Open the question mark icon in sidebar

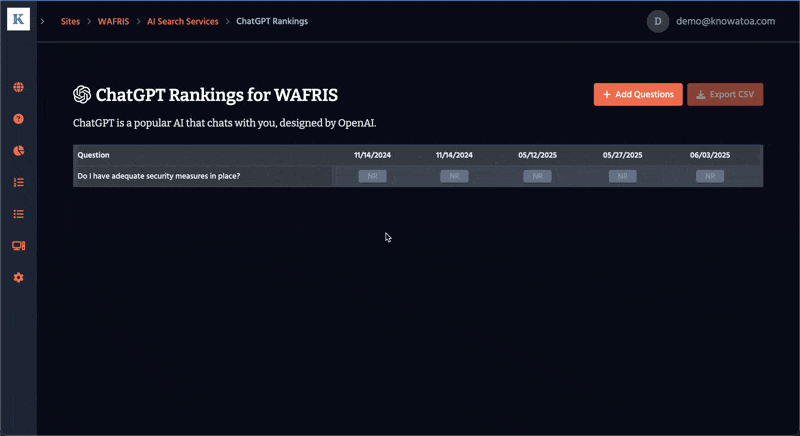pyautogui.click(x=18, y=119)
